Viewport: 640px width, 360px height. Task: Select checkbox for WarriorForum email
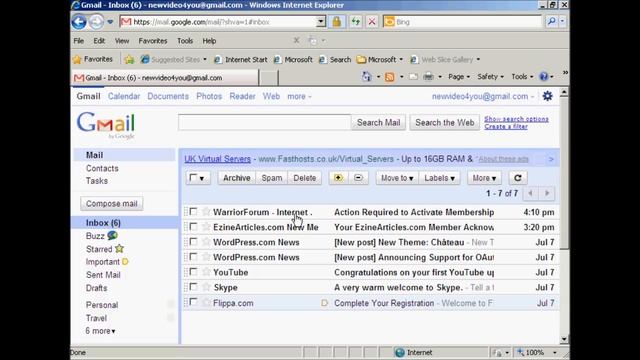pyautogui.click(x=193, y=211)
